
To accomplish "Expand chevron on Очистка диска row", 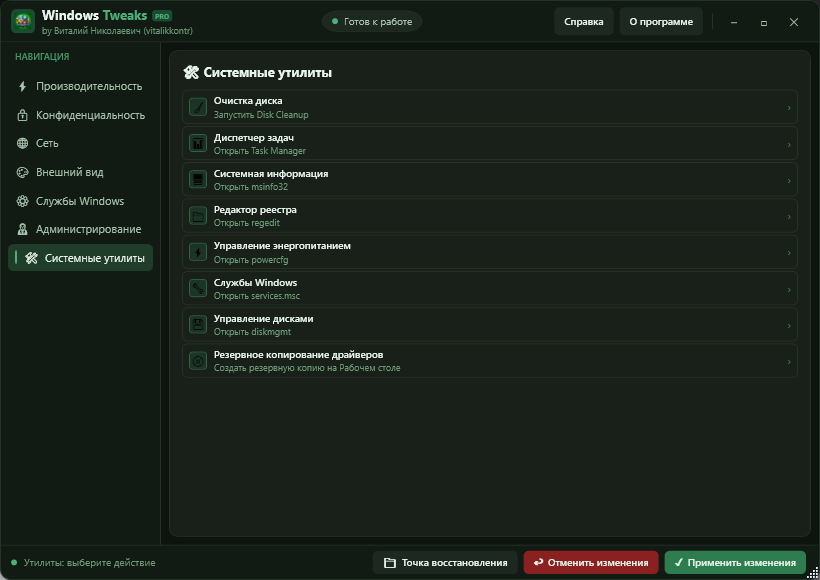I will (789, 108).
